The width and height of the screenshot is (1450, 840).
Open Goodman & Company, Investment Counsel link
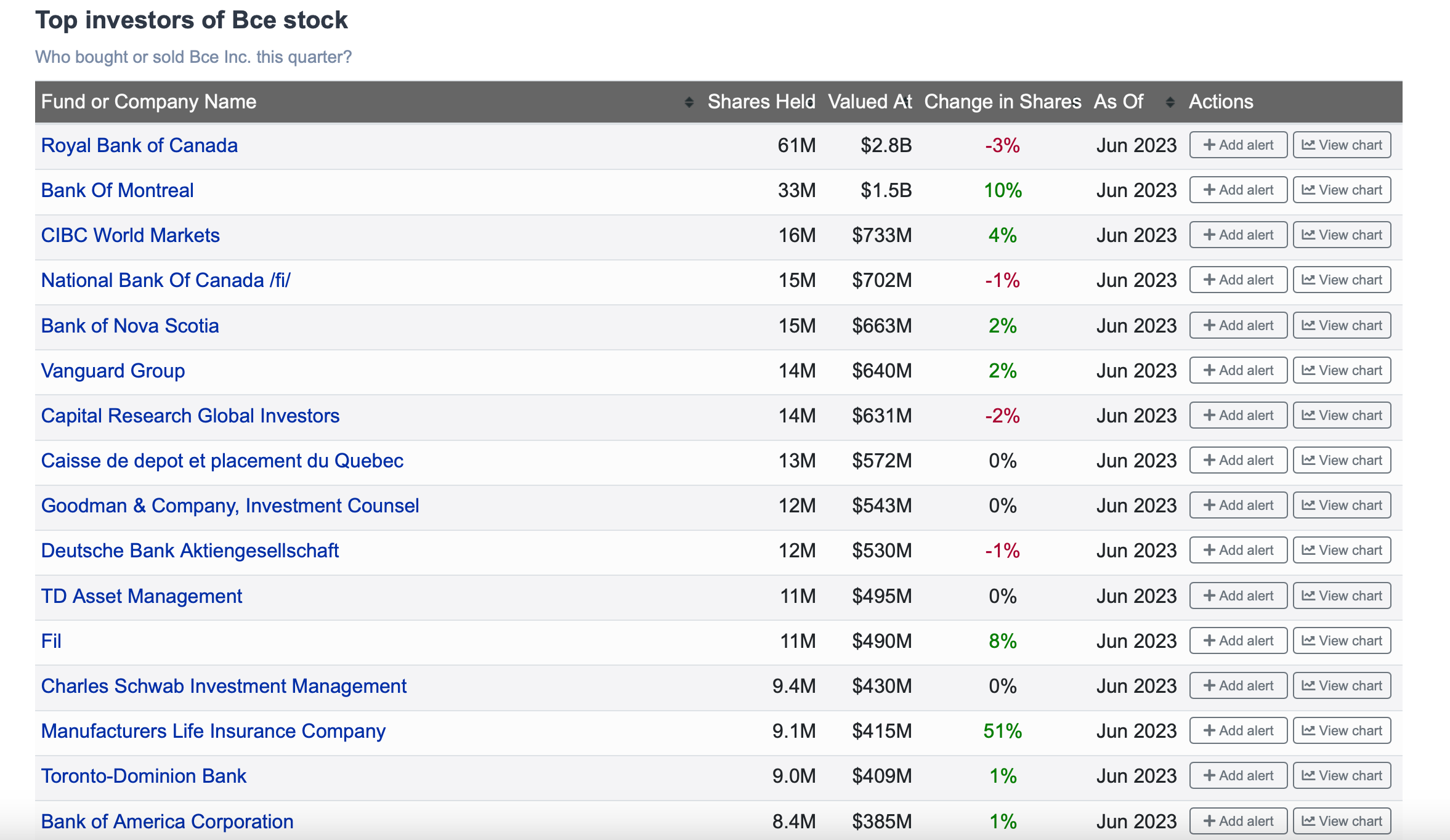(230, 506)
